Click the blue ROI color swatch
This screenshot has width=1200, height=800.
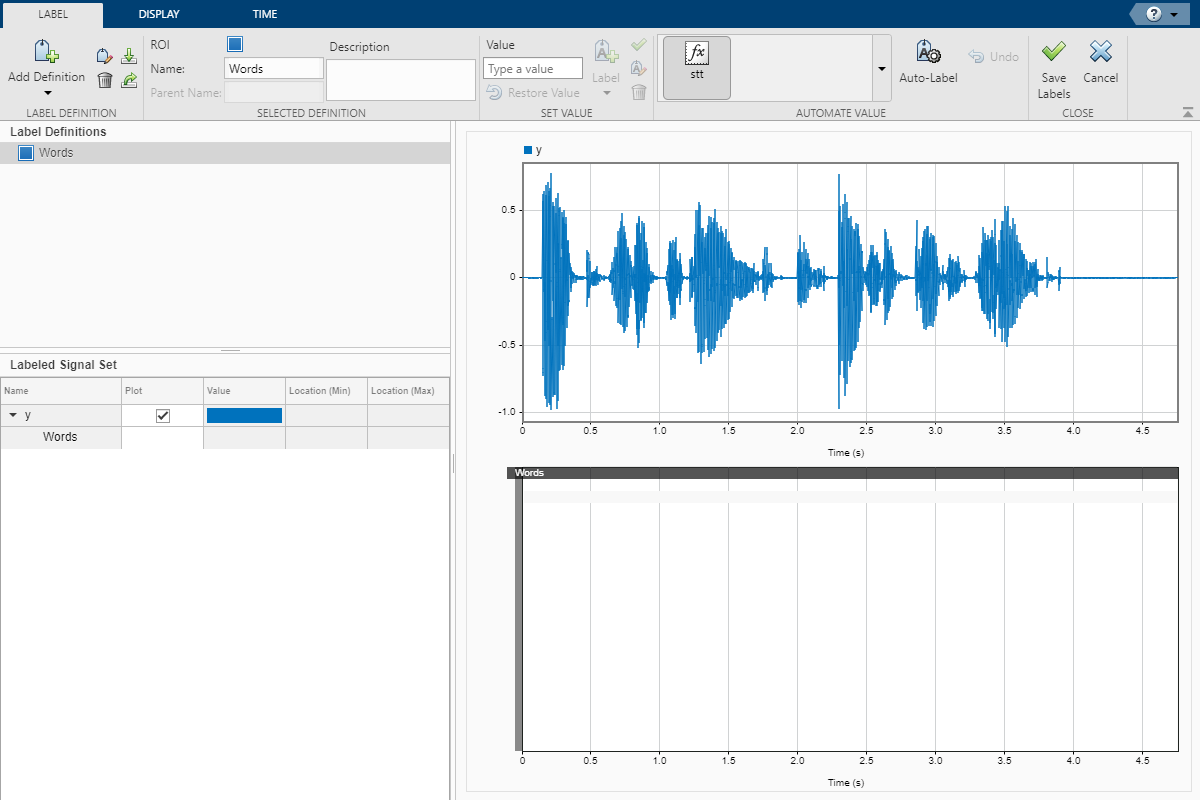click(x=235, y=44)
